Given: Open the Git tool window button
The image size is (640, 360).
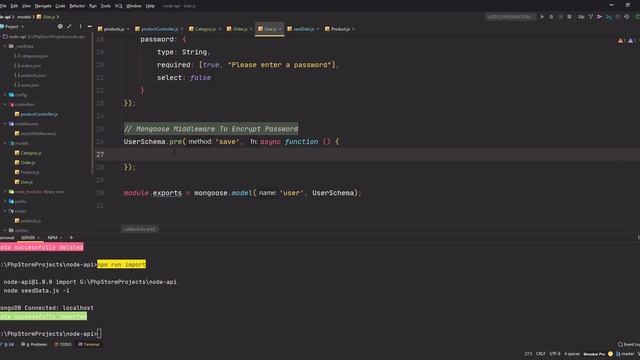Looking at the screenshot, I should pos(8,344).
